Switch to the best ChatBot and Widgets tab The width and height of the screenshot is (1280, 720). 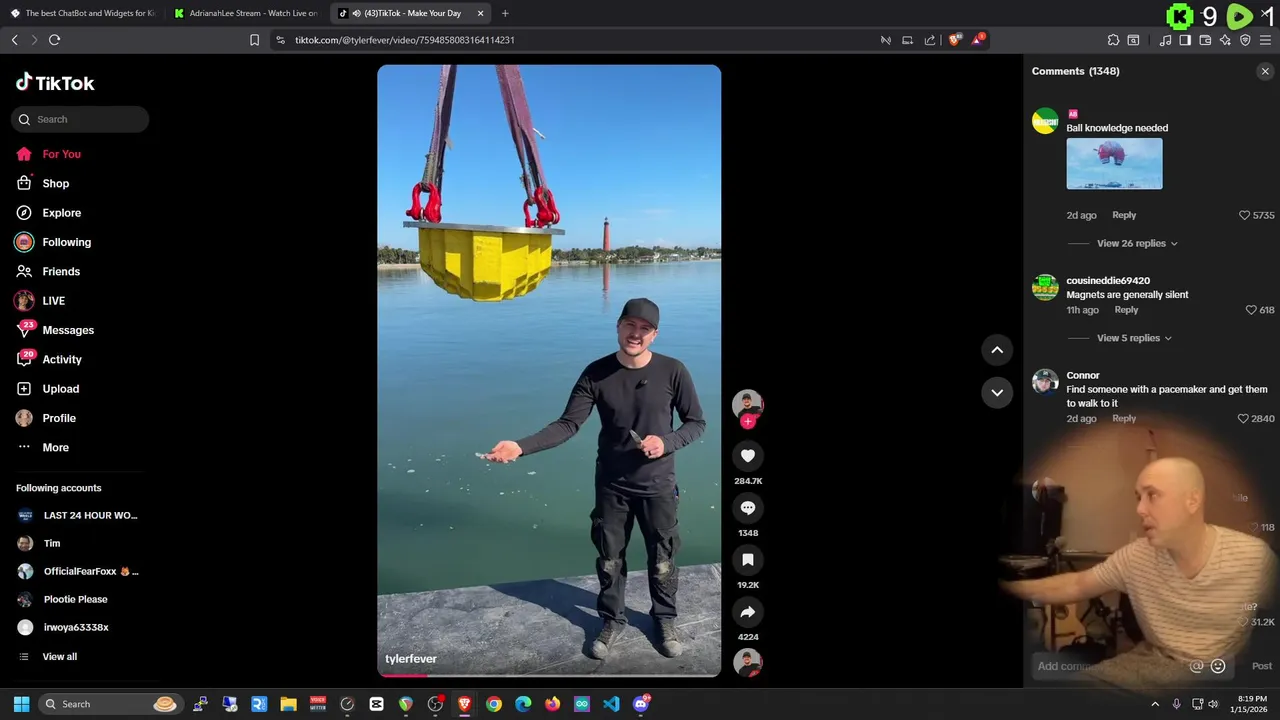[82, 13]
